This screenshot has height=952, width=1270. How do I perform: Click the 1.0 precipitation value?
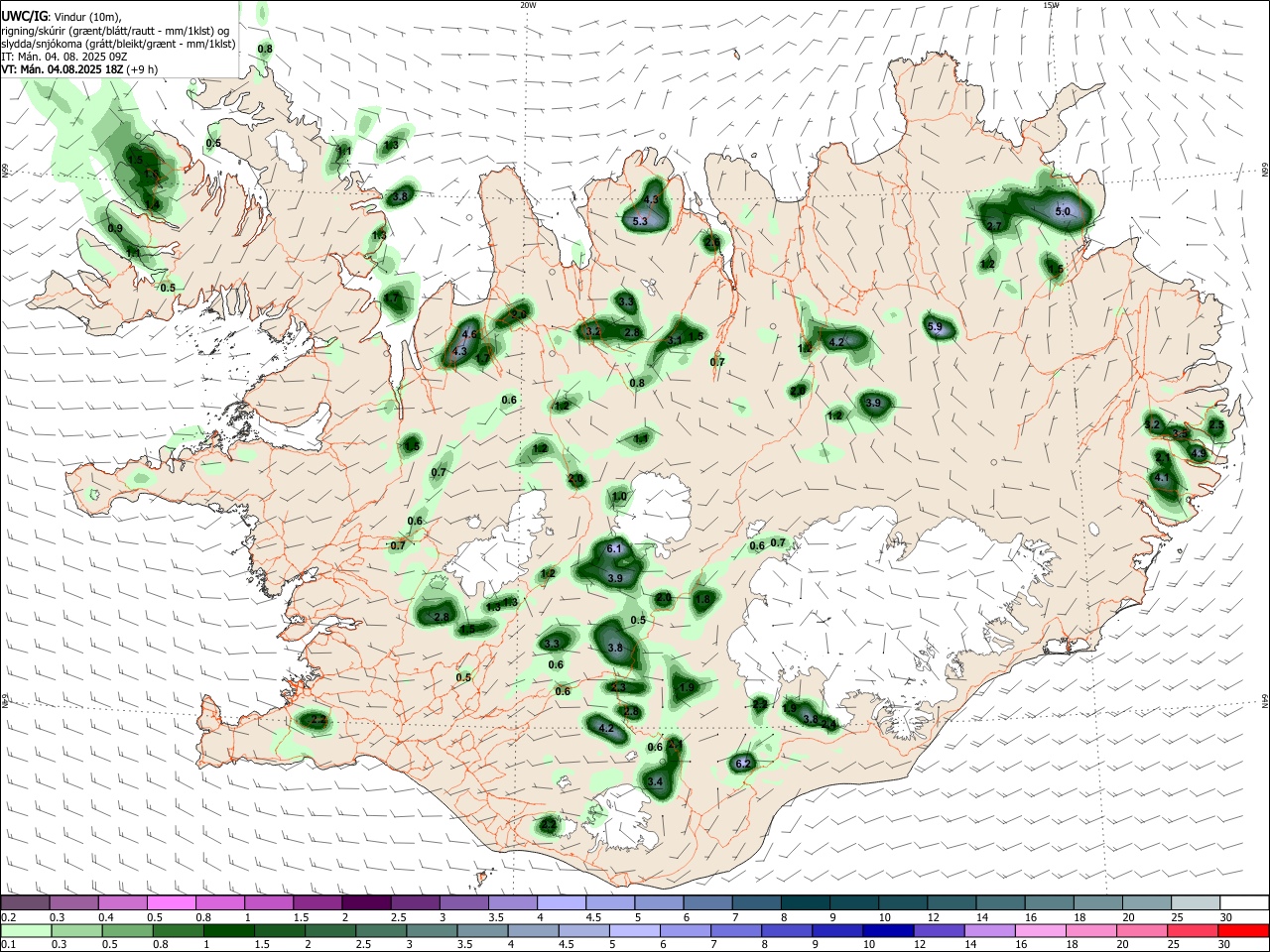tap(619, 497)
